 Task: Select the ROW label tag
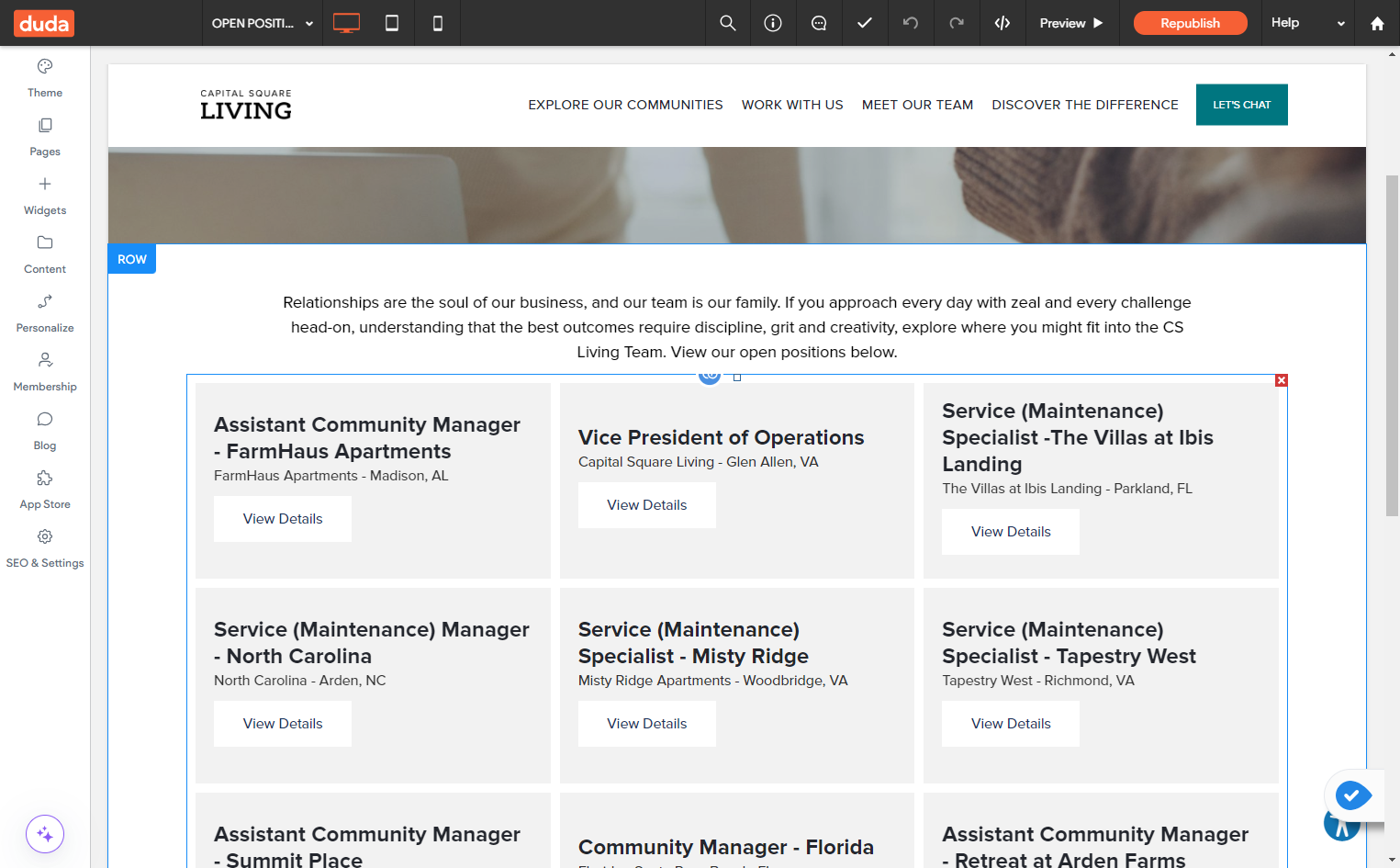point(132,259)
